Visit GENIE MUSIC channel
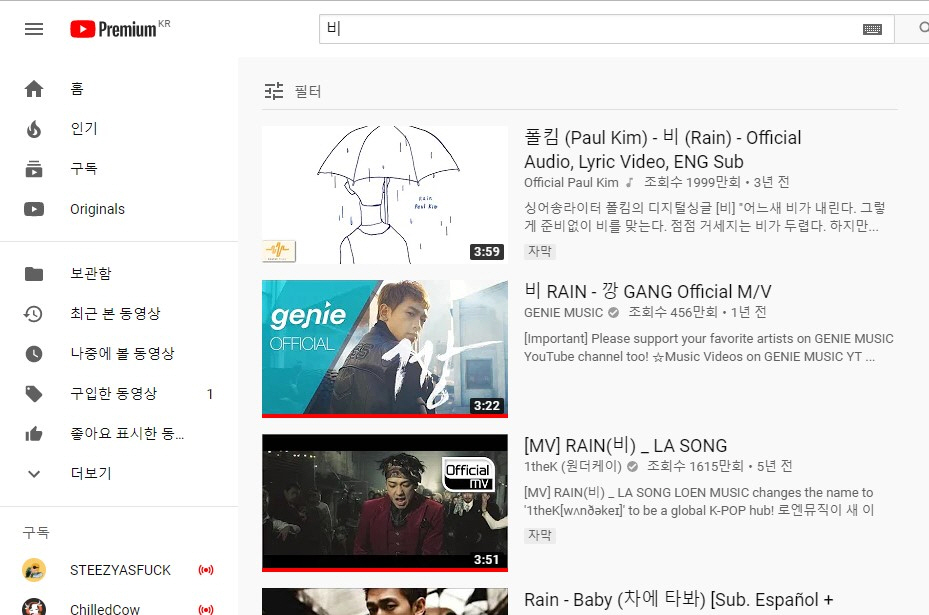 [x=563, y=312]
